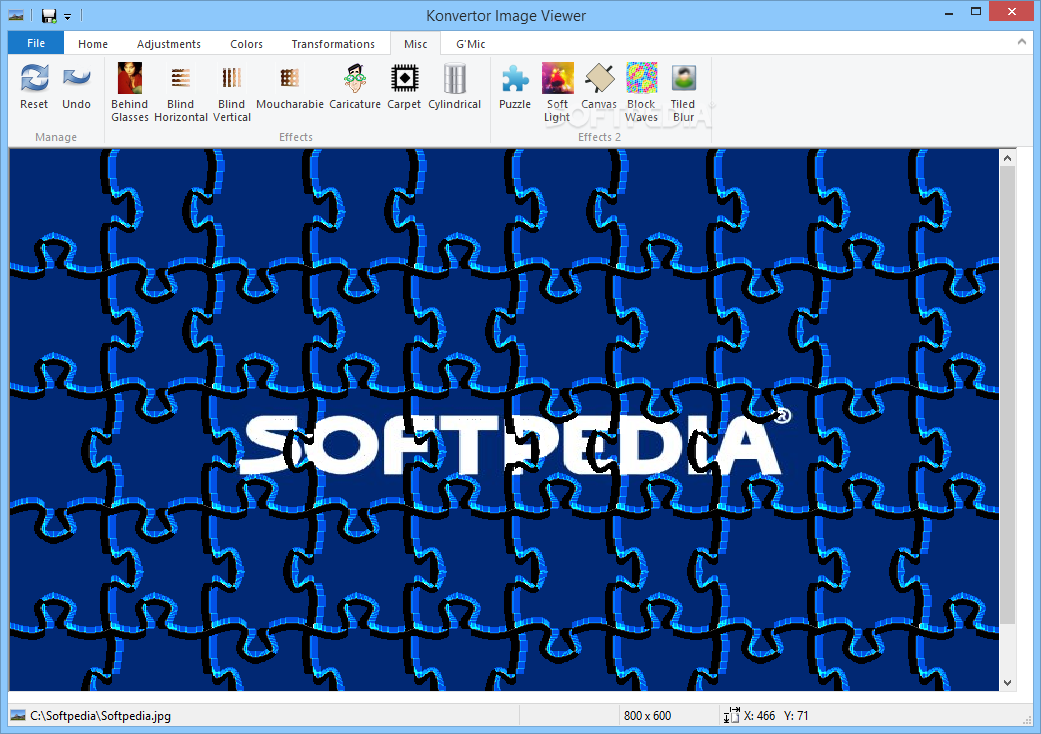Apply the Soft Light effect
This screenshot has width=1041, height=734.
tap(558, 92)
